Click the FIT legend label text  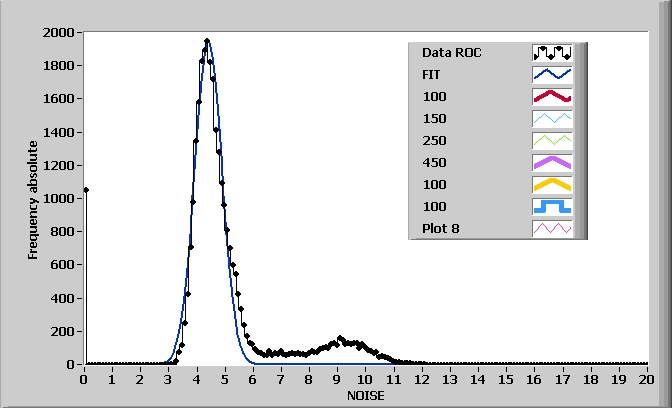[x=433, y=74]
